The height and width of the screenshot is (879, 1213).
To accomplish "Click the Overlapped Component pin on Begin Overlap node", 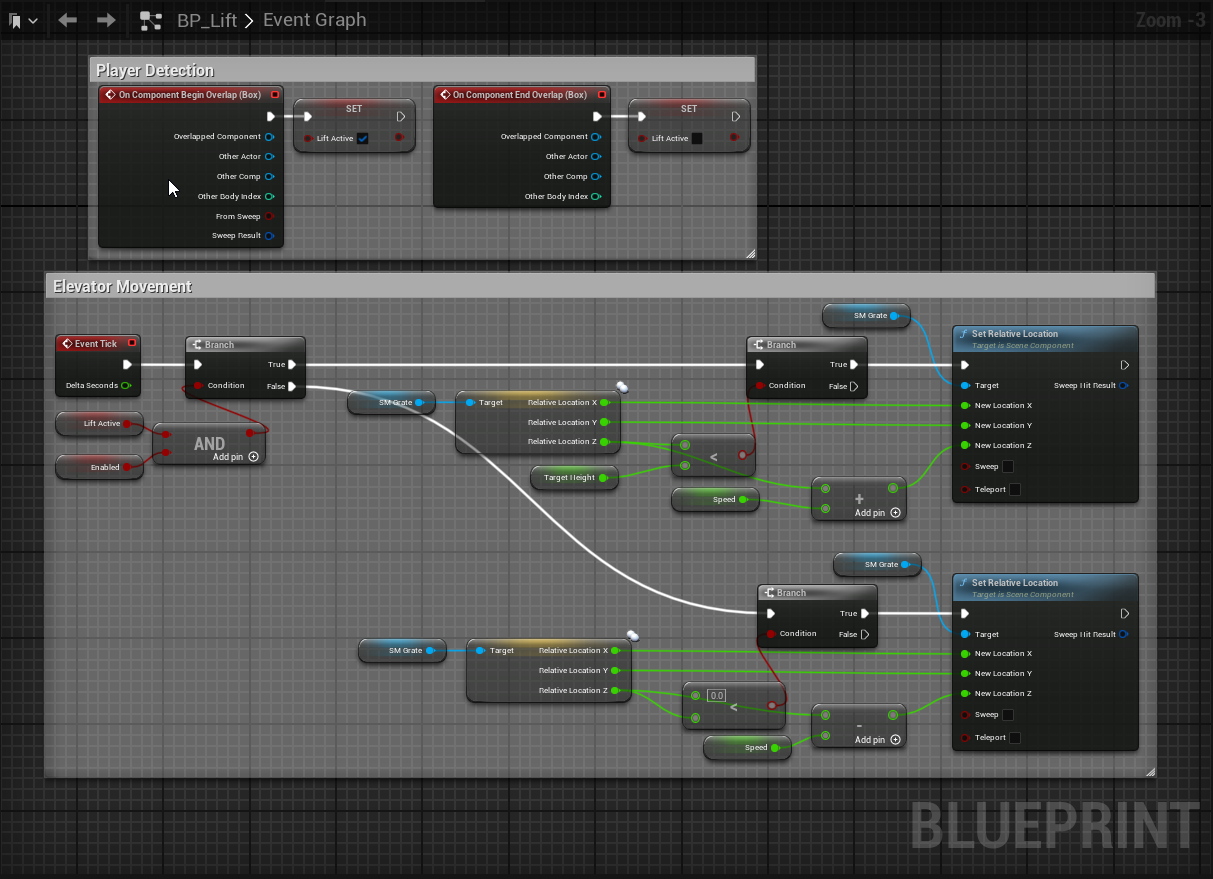I will (270, 137).
